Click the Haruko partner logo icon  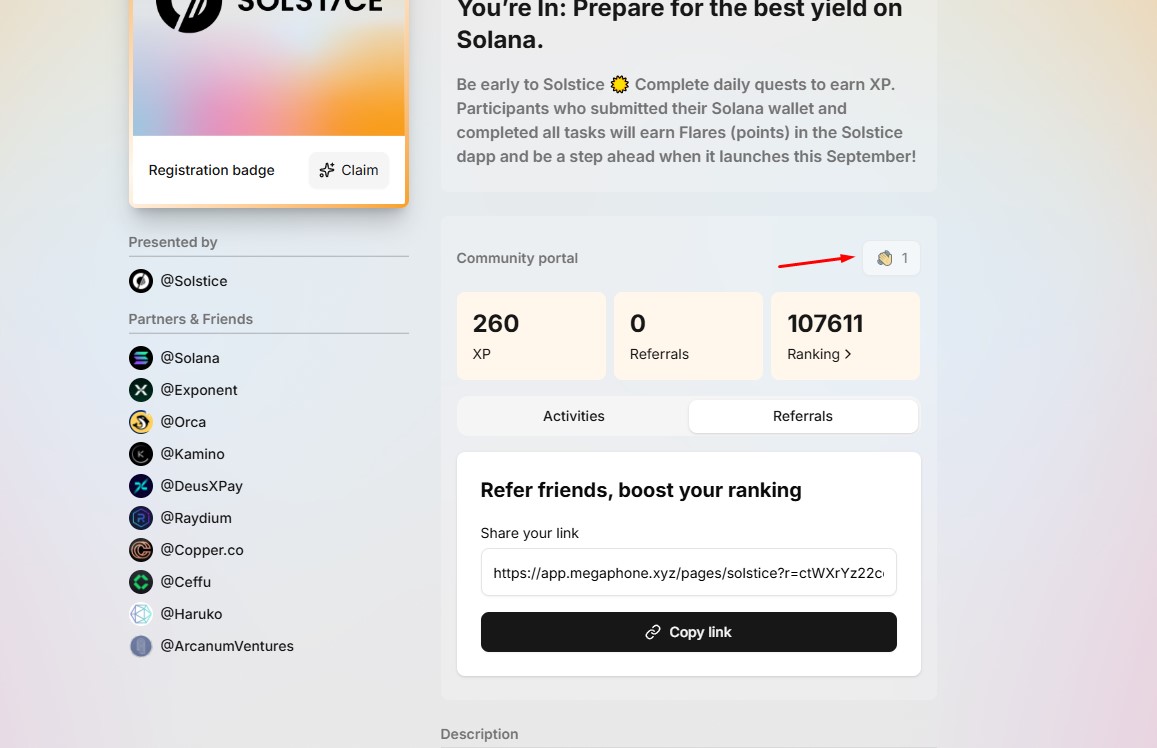pos(141,614)
